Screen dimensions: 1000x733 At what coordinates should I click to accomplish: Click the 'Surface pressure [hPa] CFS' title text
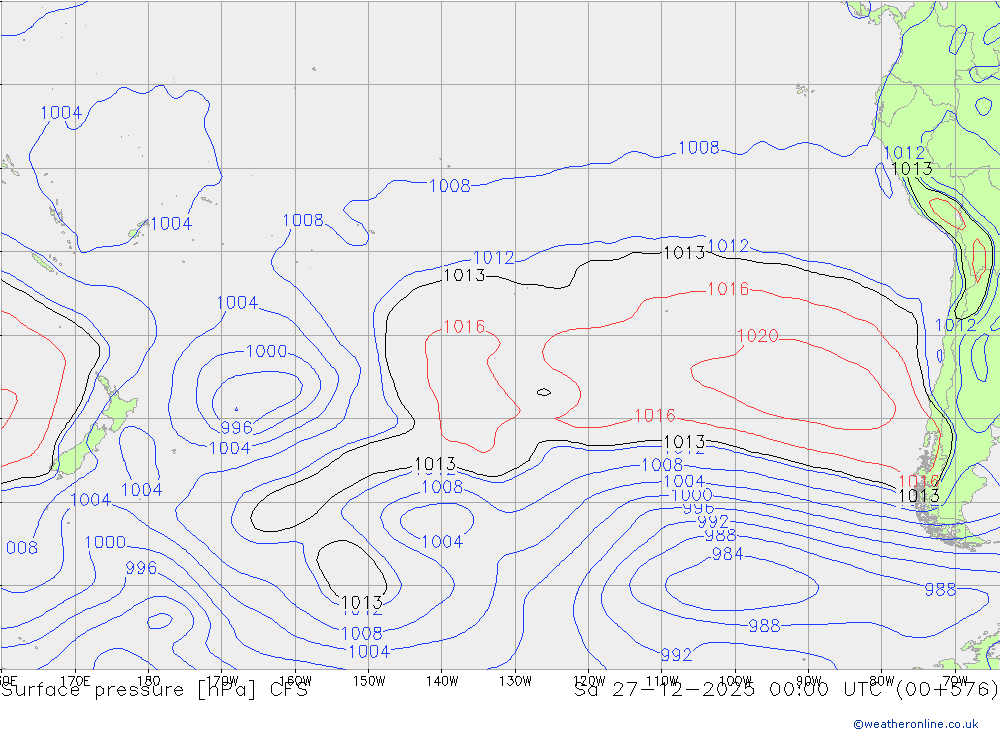pos(154,690)
